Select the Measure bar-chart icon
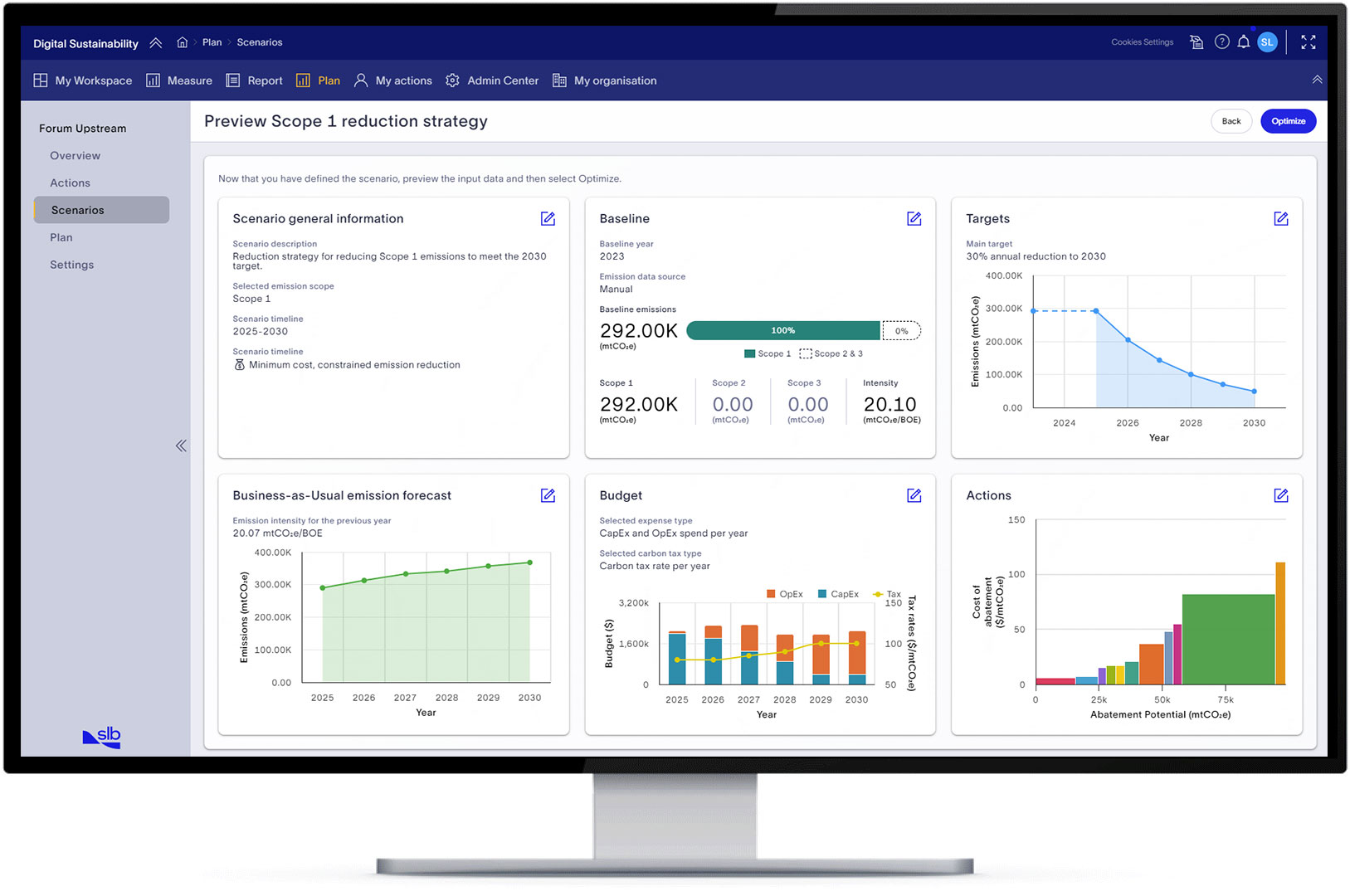 154,80
